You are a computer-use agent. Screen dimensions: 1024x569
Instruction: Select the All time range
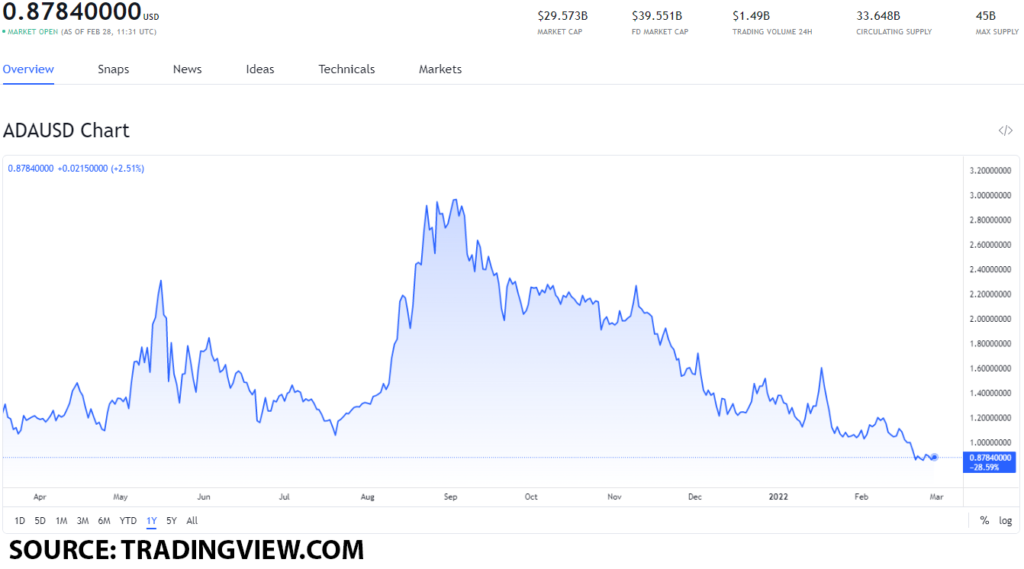[192, 521]
